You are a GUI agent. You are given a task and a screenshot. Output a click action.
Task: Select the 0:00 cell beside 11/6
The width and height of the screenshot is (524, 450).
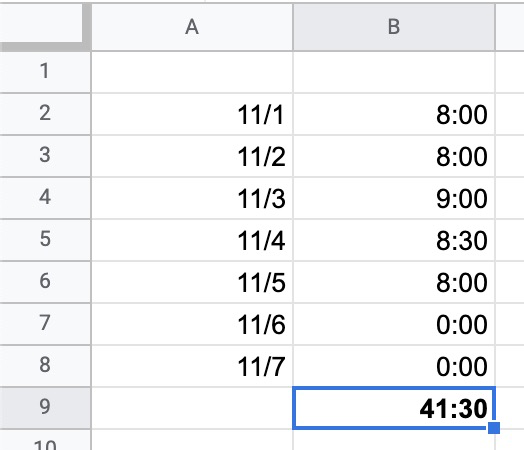tap(394, 324)
